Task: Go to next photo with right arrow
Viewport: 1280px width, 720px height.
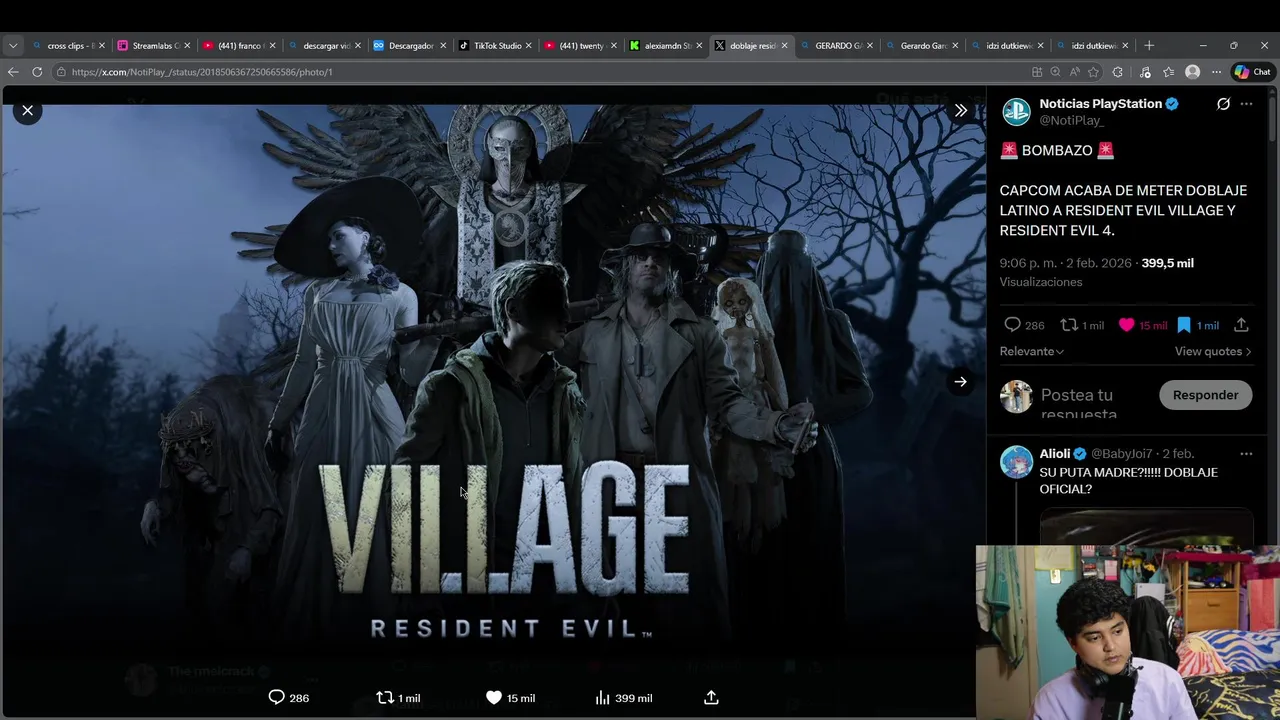Action: tap(960, 382)
